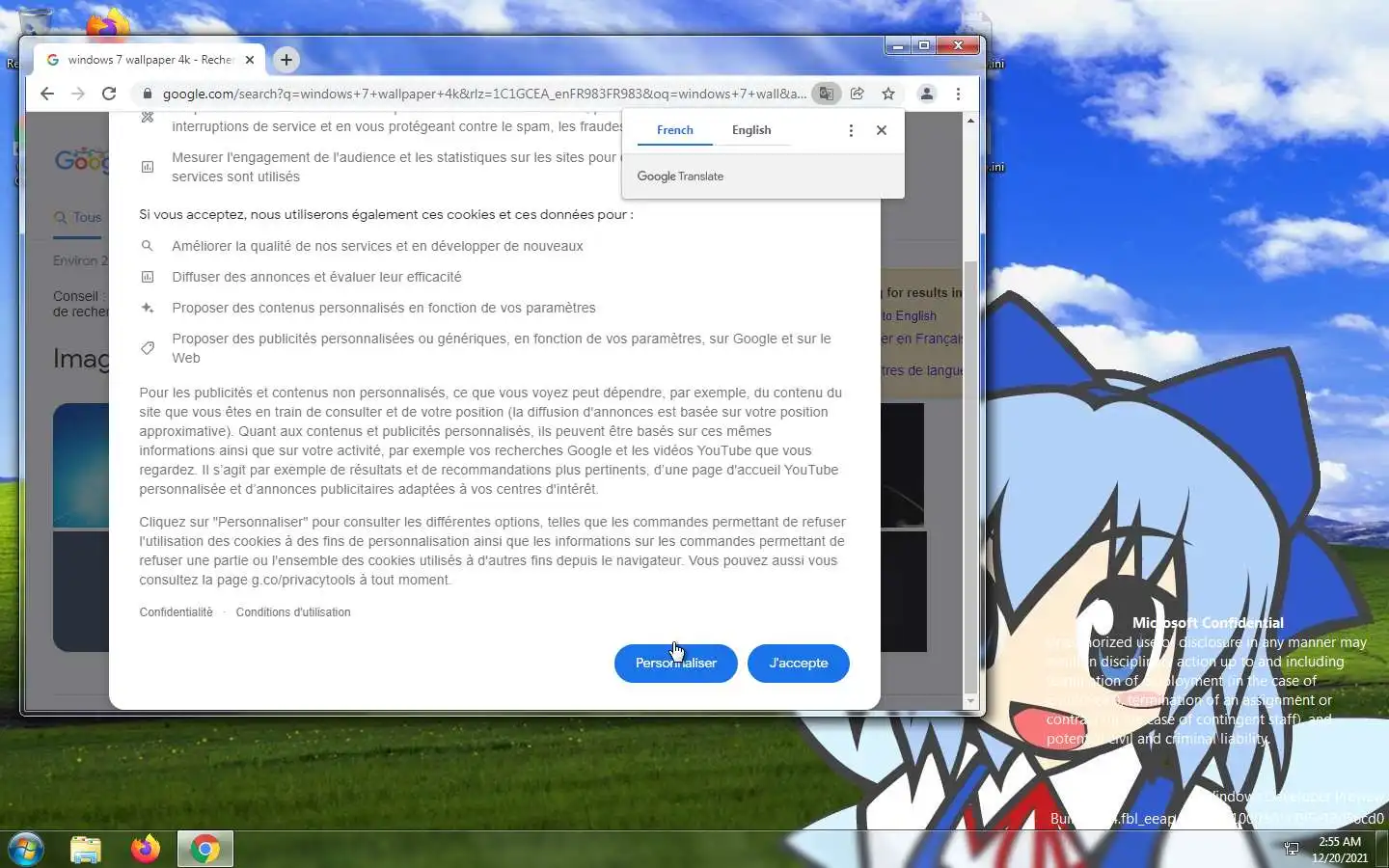Select the French tab in Translate popup
This screenshot has width=1389, height=868.
pyautogui.click(x=674, y=130)
